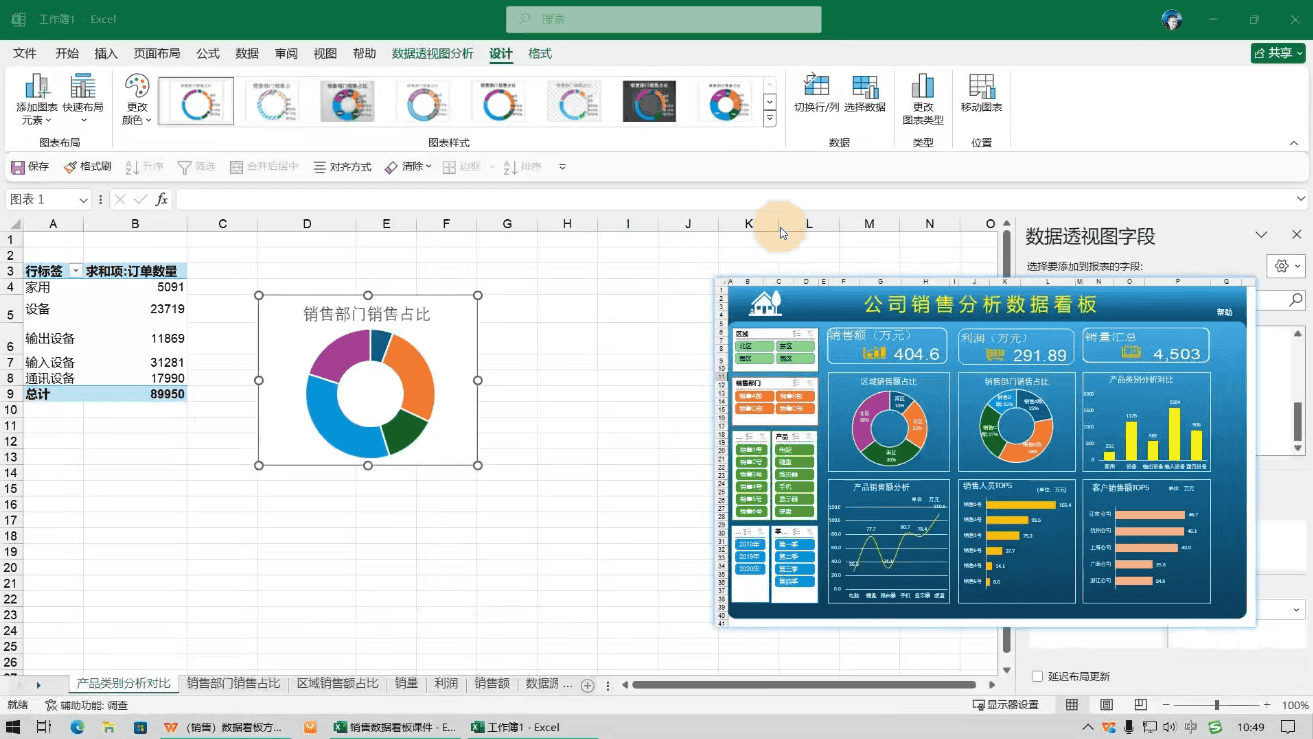The image size is (1313, 739).
Task: Add a new sheet with the plus button
Action: (x=588, y=685)
